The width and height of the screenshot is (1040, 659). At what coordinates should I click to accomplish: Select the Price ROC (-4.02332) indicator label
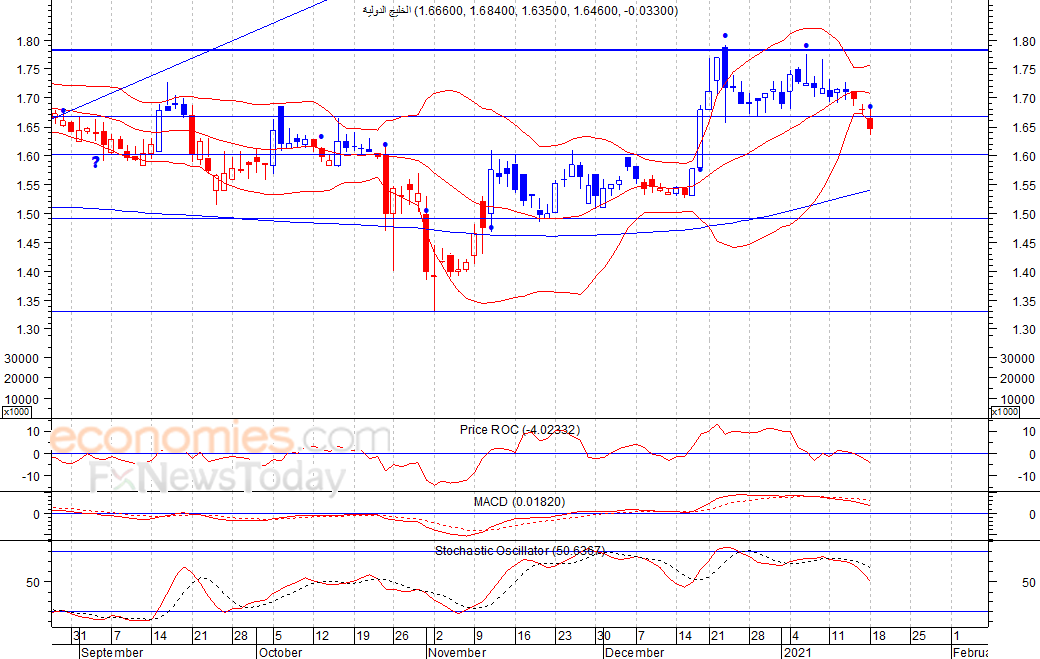tap(520, 430)
